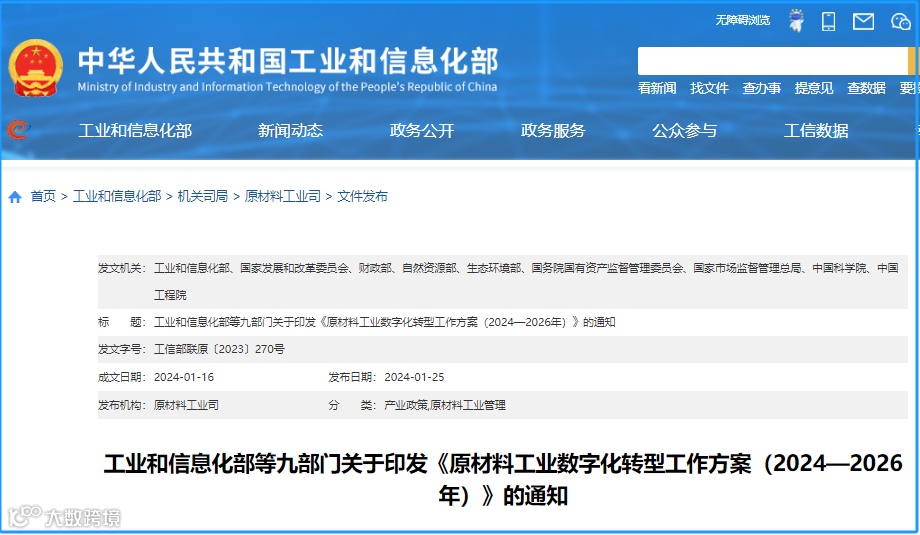Click the 发布日期 value 2024-01-25
The image size is (920, 535).
[x=414, y=377]
